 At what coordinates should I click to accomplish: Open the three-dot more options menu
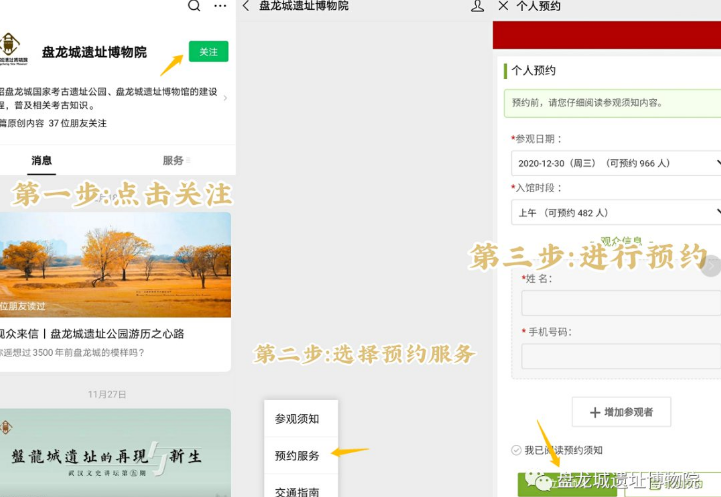pos(220,6)
